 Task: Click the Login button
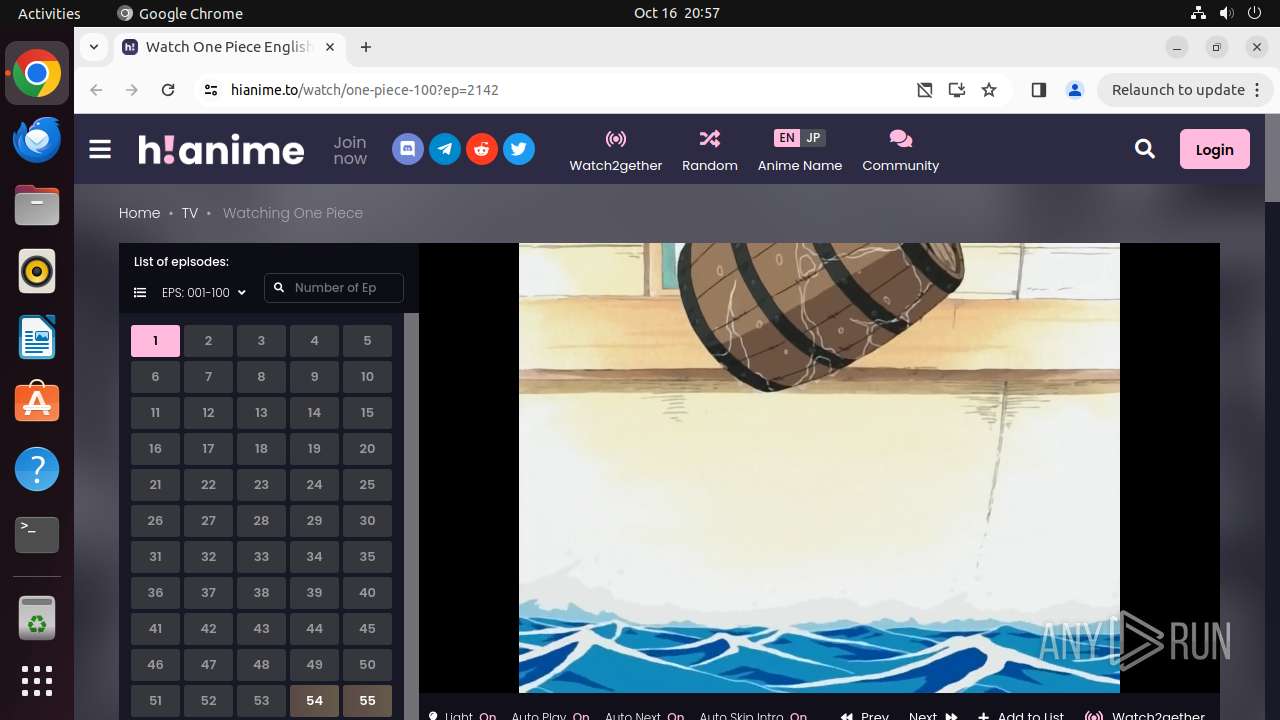click(x=1214, y=149)
